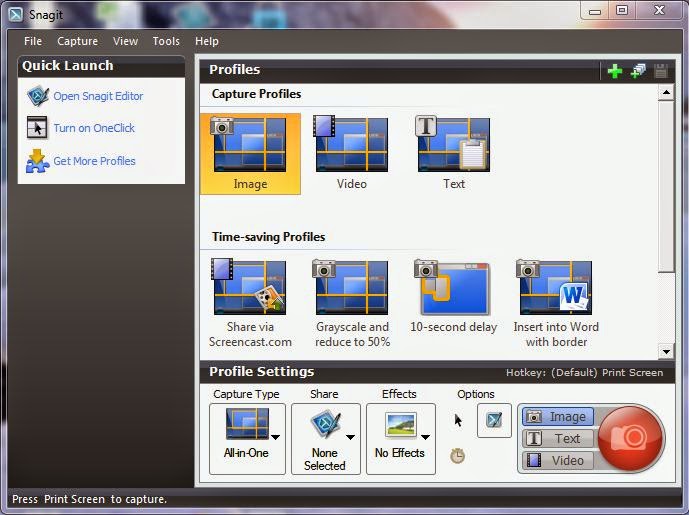Click the Share None Selected icon
The width and height of the screenshot is (689, 515).
pyautogui.click(x=326, y=424)
